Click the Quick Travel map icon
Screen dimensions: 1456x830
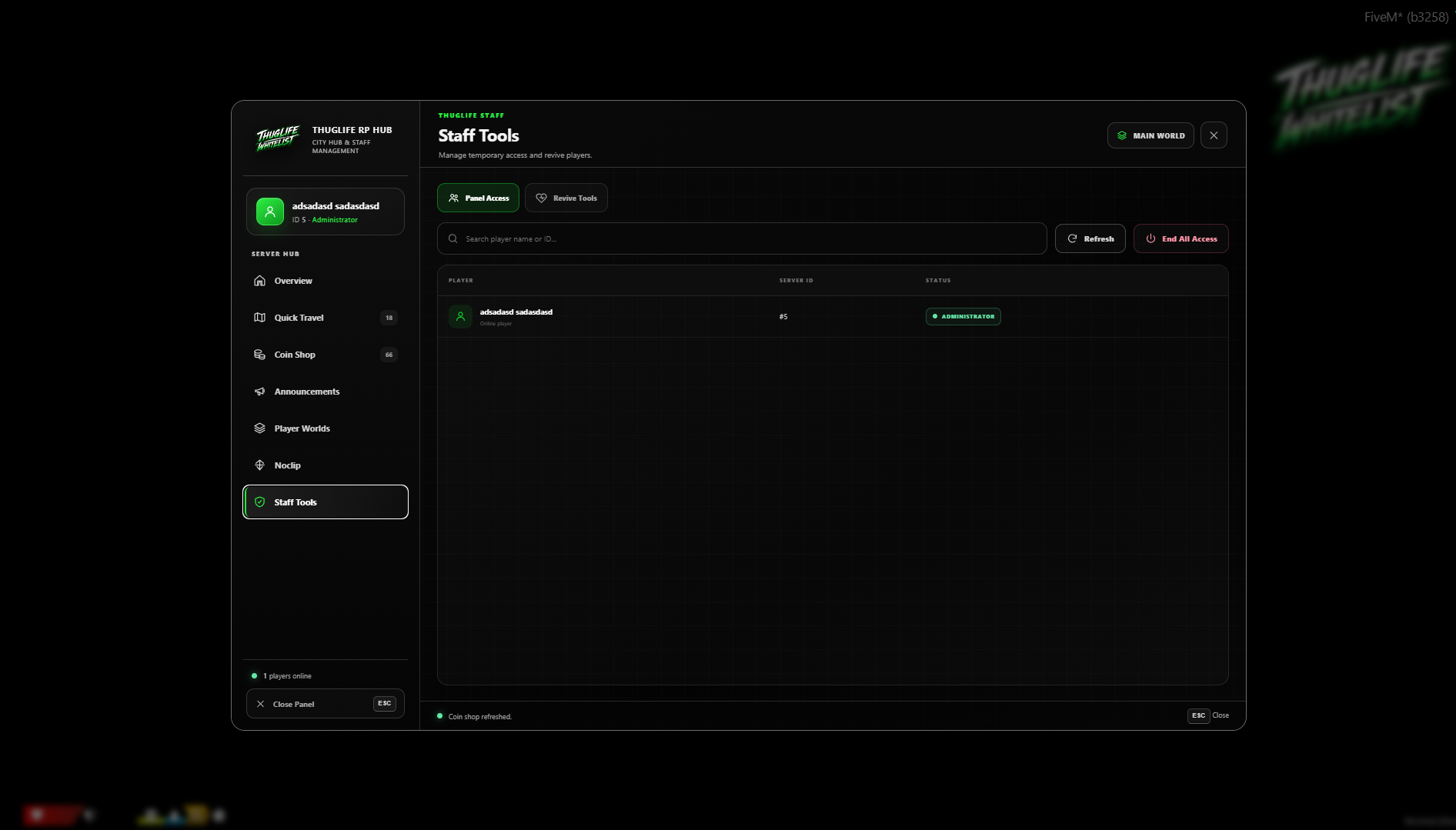260,318
